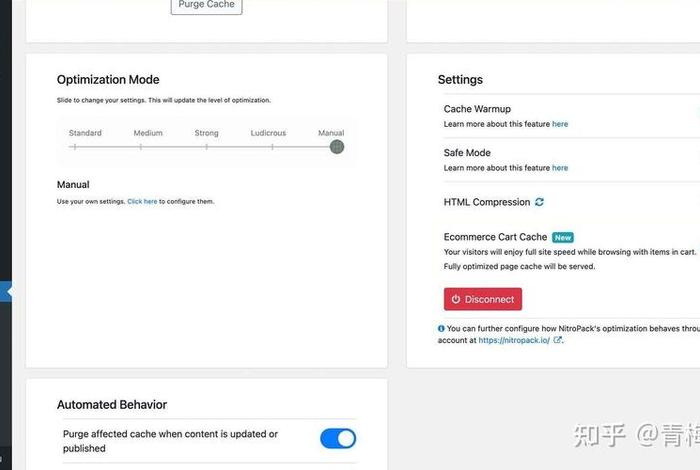Set optimization slider to Ludicrous

coord(272,146)
